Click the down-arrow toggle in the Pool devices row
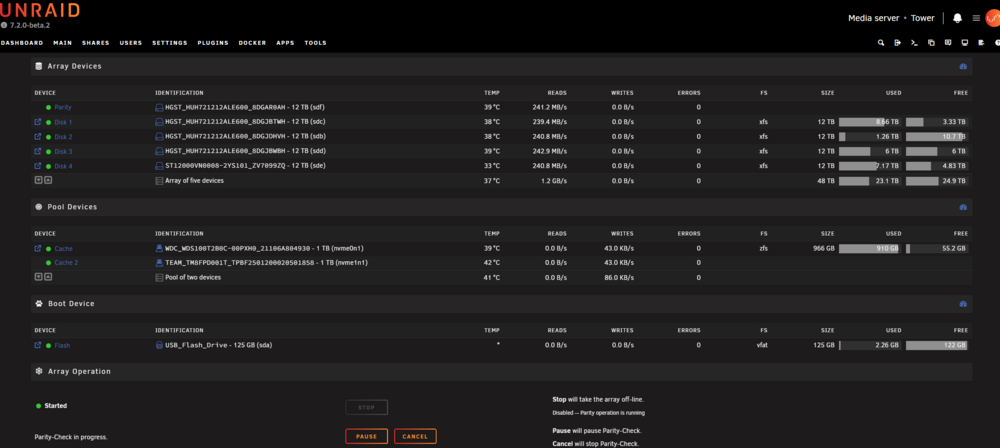1000x448 pixels. (38, 277)
